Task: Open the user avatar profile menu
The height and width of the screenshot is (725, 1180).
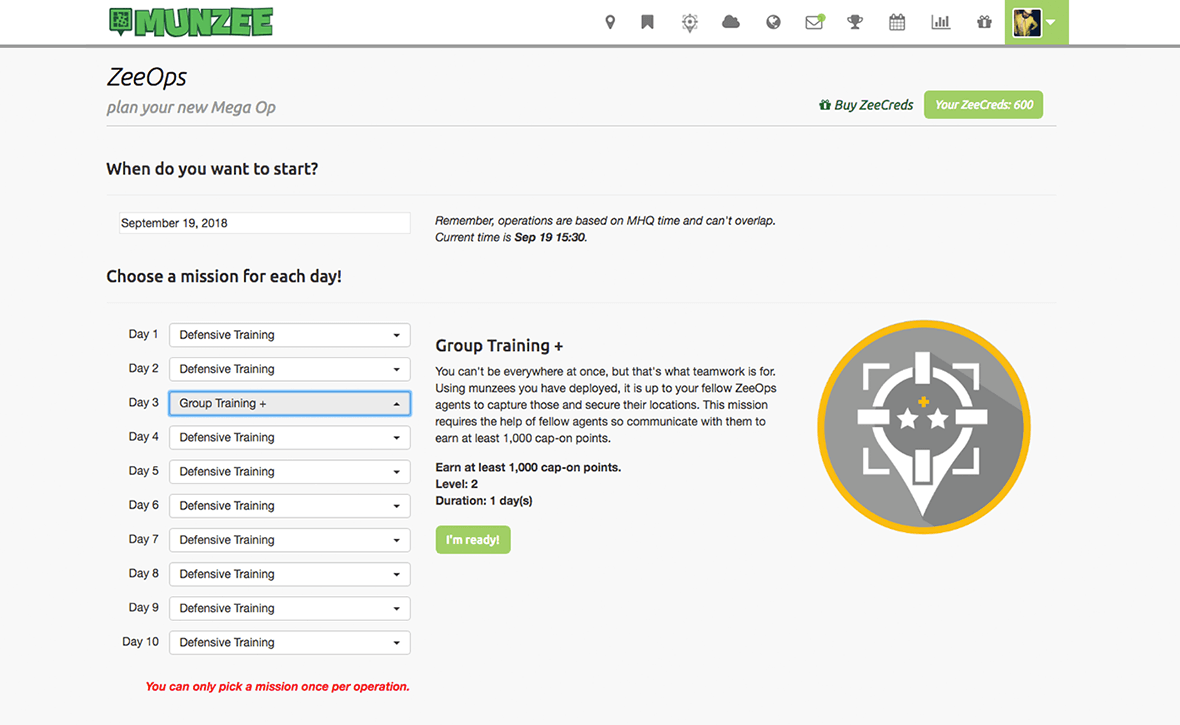Action: (1036, 23)
